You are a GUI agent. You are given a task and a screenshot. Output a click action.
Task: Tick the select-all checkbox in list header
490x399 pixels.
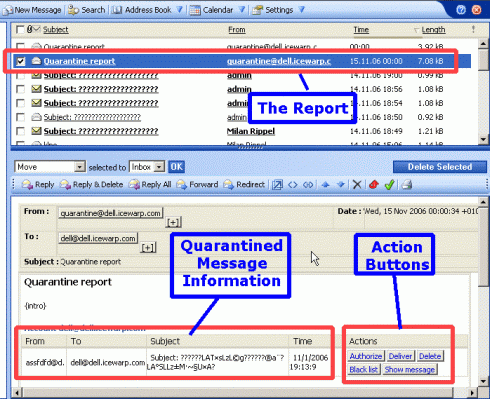tap(20, 30)
